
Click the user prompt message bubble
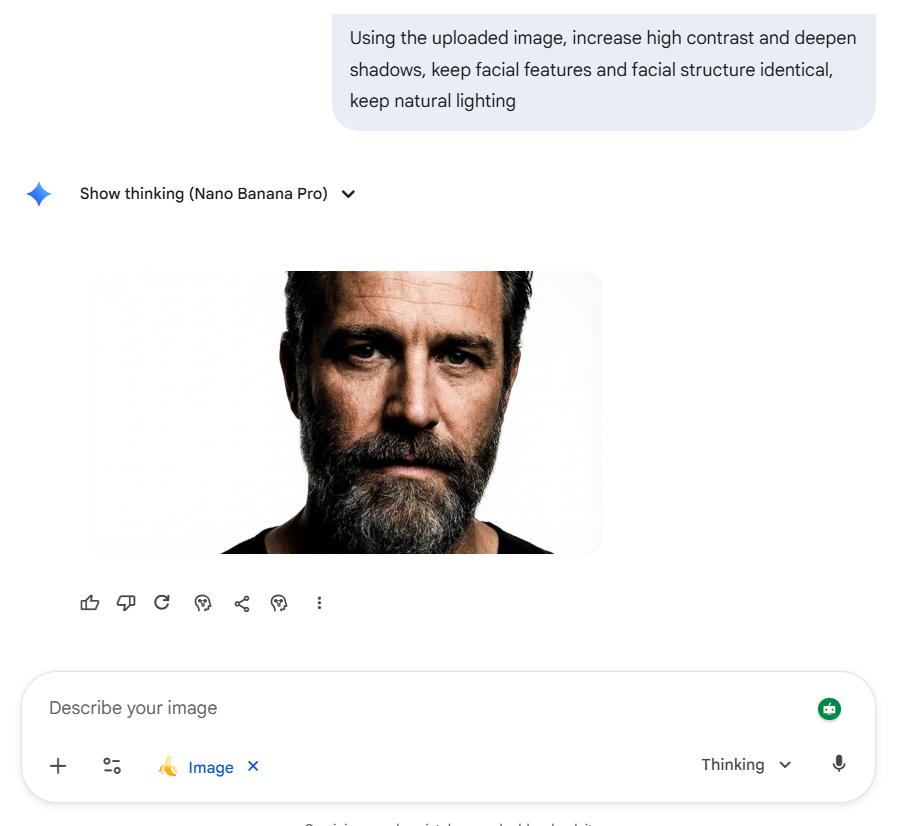pos(603,70)
